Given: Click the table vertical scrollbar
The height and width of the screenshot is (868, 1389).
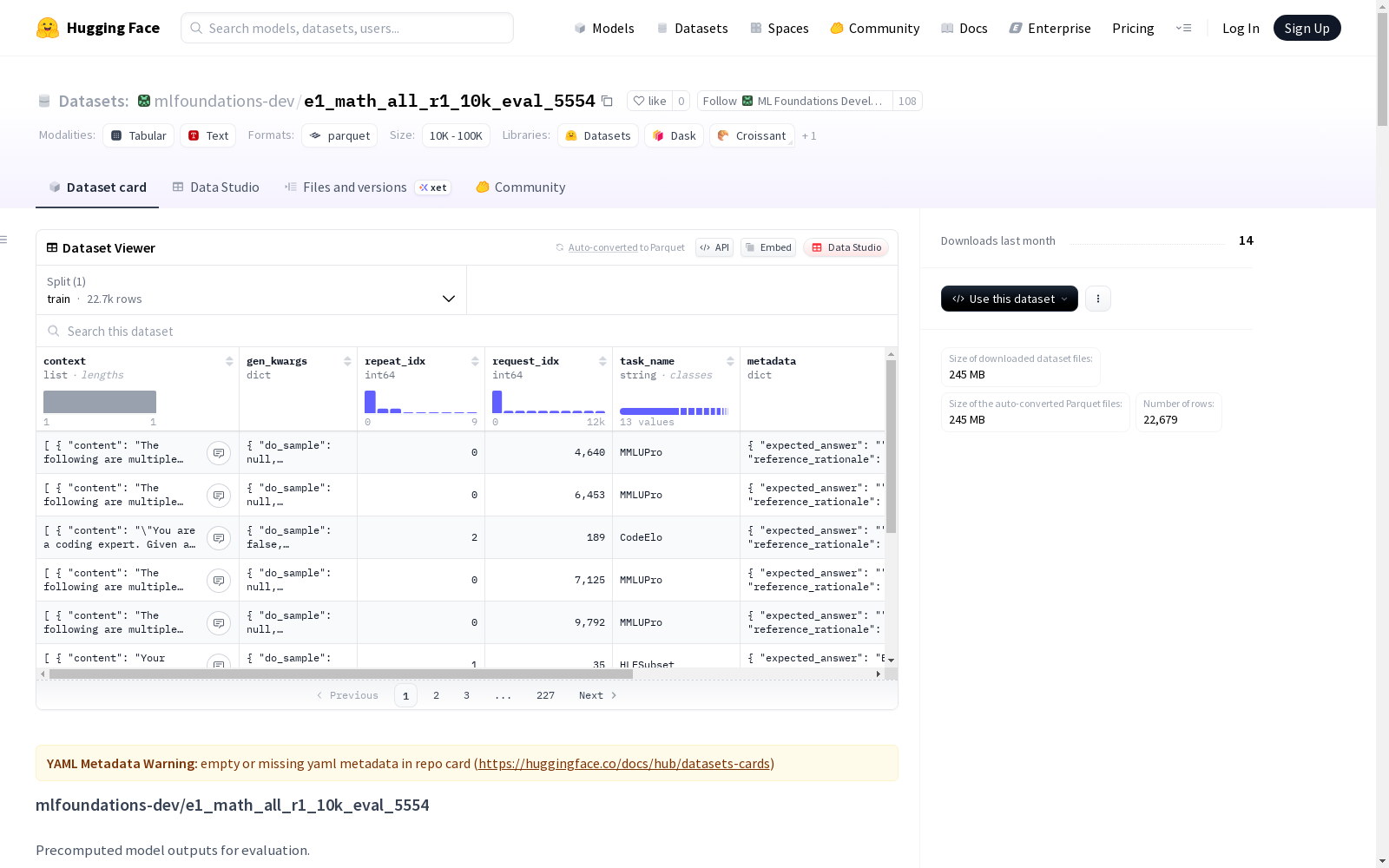Looking at the screenshot, I should tap(891, 446).
